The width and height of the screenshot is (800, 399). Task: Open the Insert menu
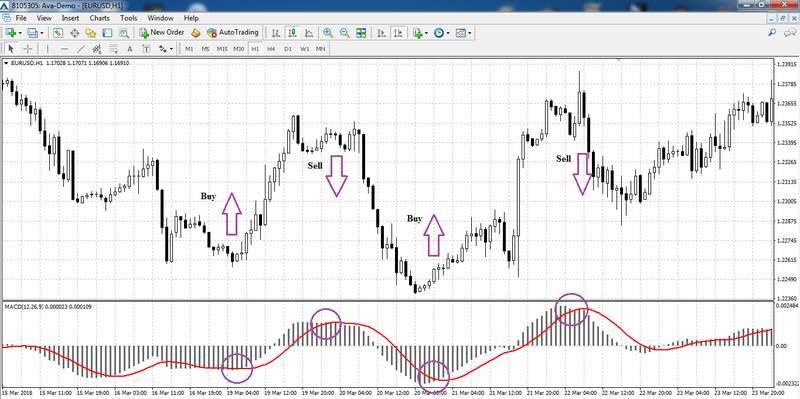70,18
